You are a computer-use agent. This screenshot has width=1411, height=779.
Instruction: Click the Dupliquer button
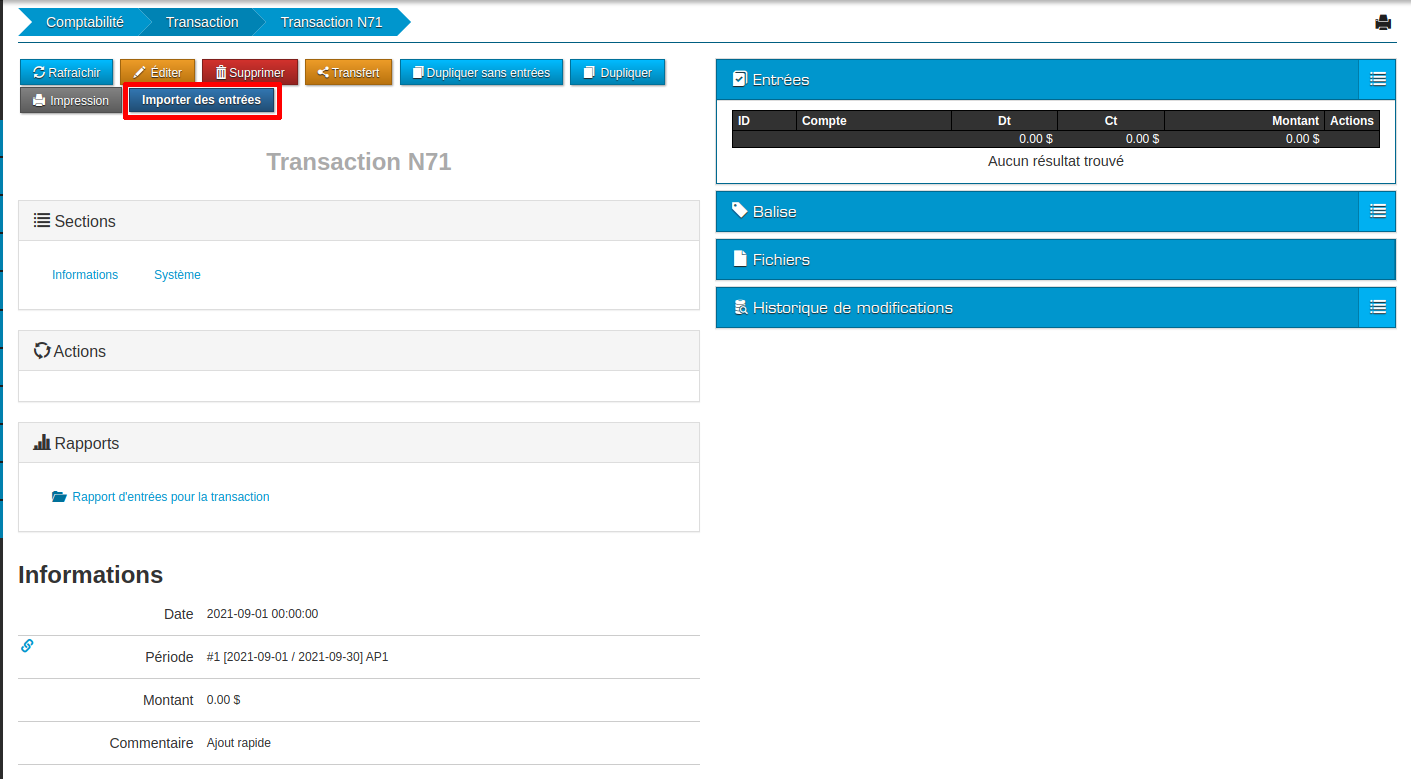617,73
